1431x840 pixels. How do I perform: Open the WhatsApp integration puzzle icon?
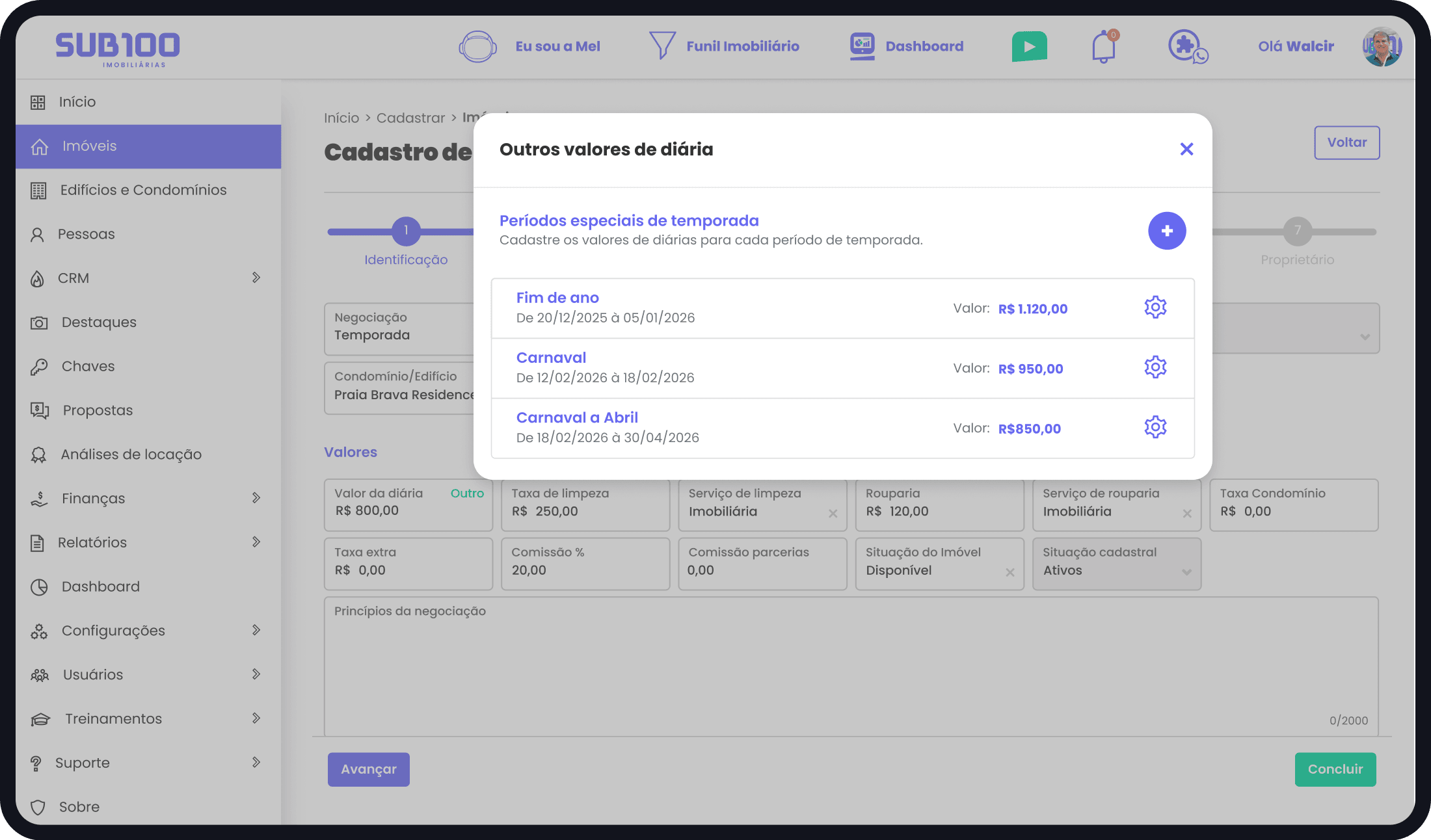pyautogui.click(x=1188, y=46)
